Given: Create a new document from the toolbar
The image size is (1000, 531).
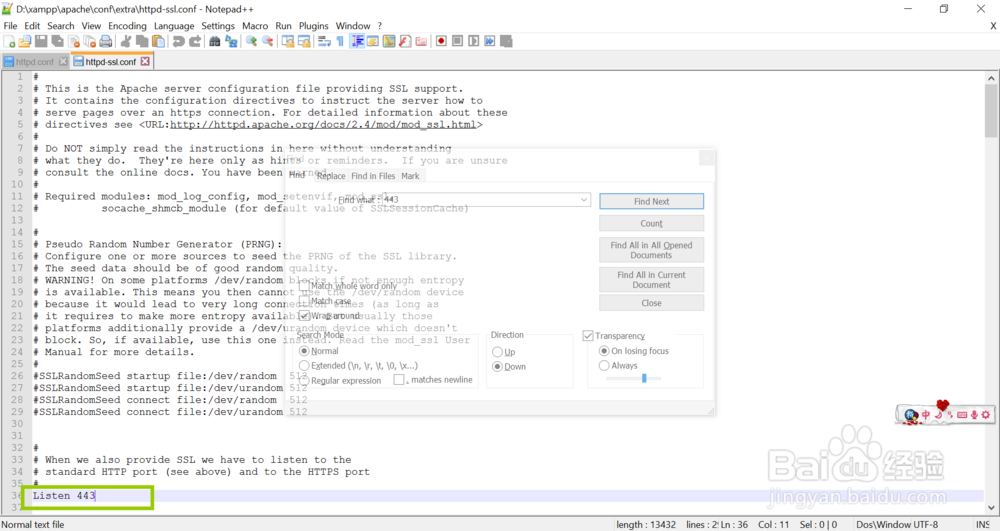Looking at the screenshot, I should coord(9,41).
